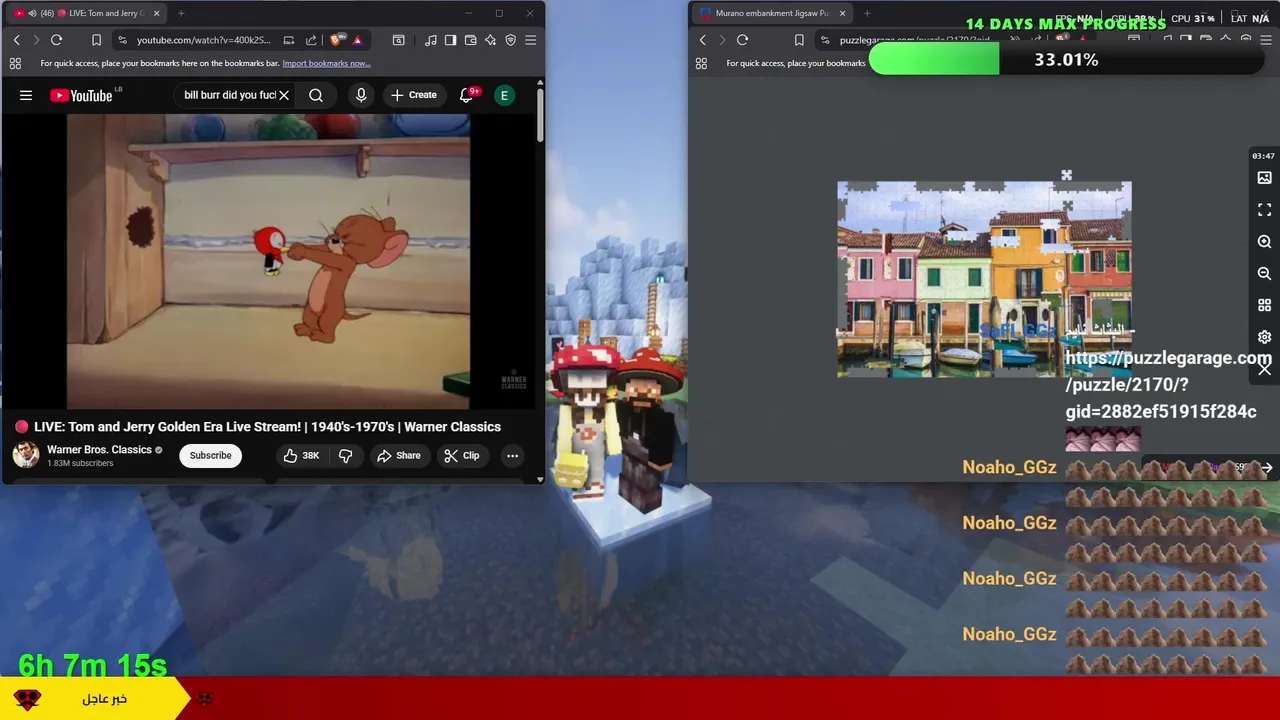Click the YouTube page vertical scrollbar
The image size is (1280, 720).
(540, 115)
